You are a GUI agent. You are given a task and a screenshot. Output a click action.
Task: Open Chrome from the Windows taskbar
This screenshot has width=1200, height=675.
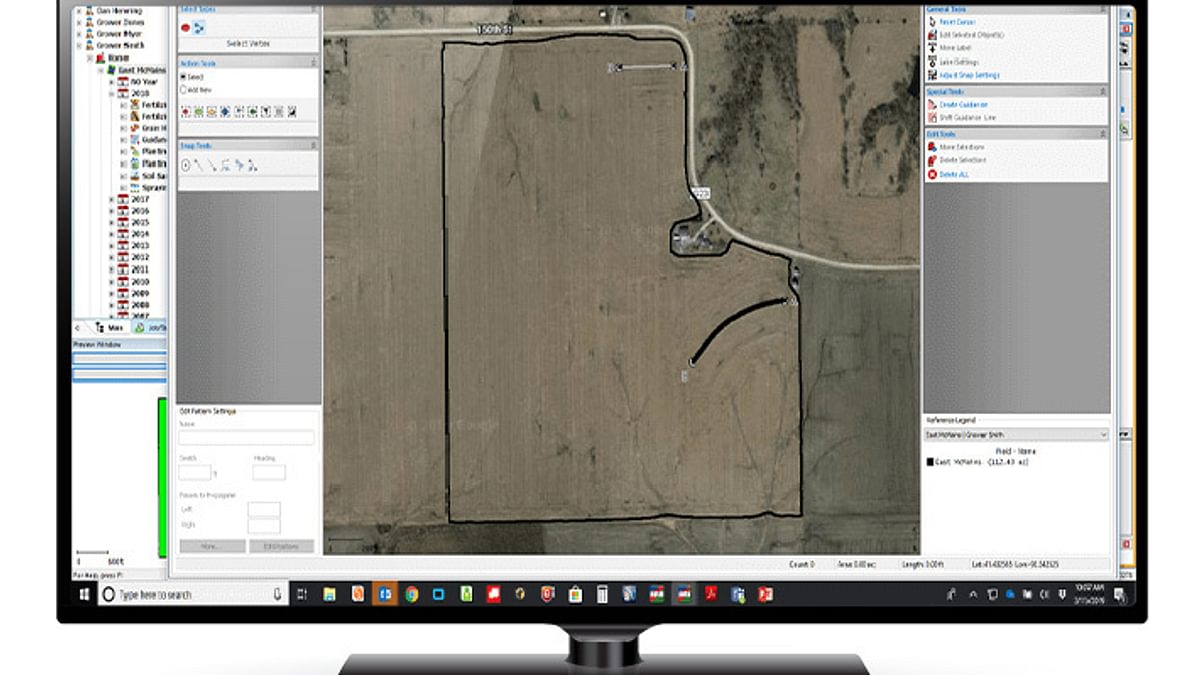(x=411, y=594)
